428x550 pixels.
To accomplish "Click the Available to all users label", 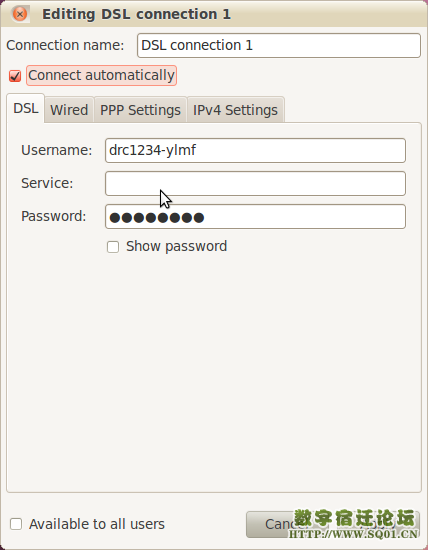I will (x=97, y=524).
